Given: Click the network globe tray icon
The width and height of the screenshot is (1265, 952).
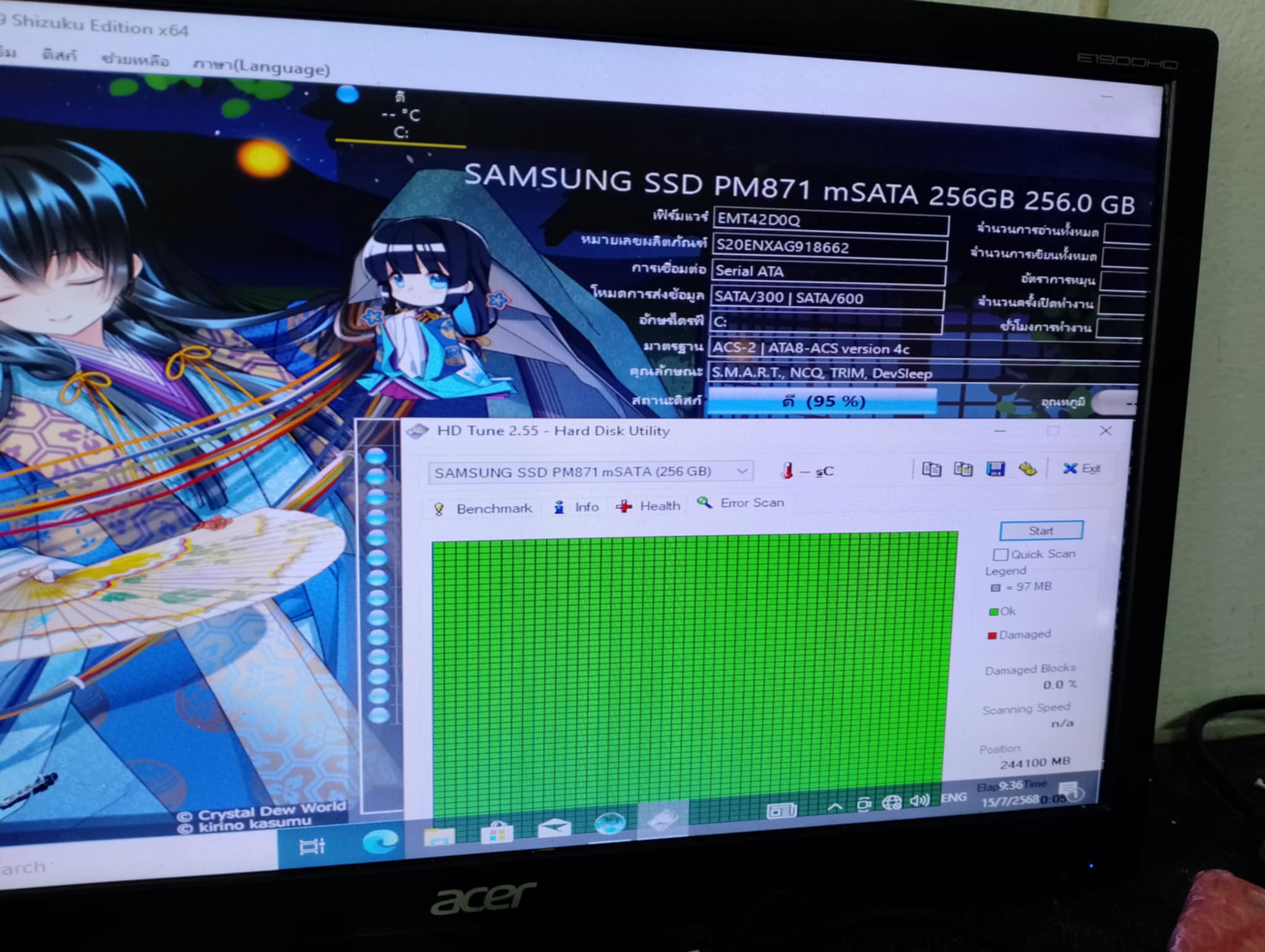Looking at the screenshot, I should (x=891, y=803).
